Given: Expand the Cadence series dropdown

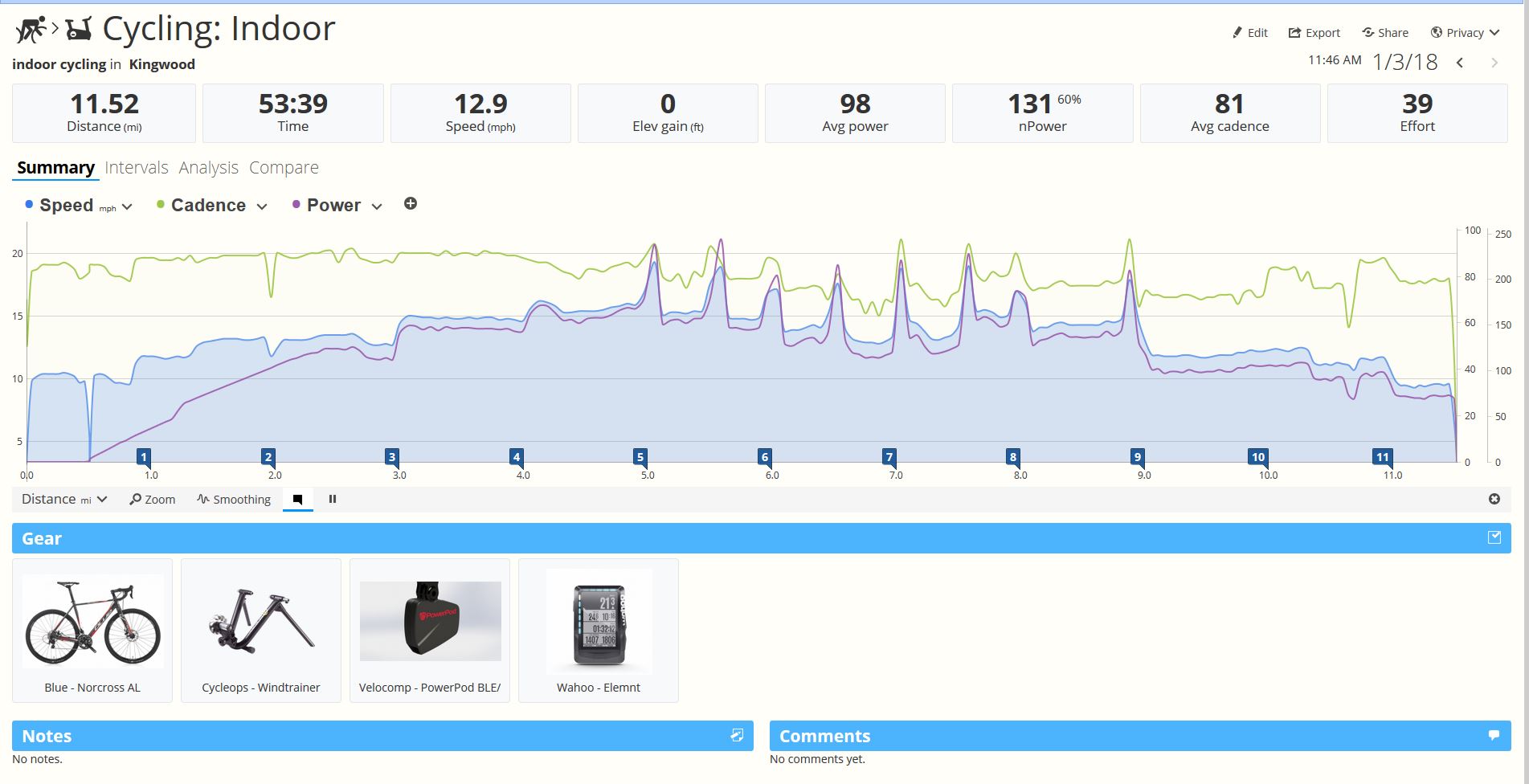Looking at the screenshot, I should tap(262, 206).
